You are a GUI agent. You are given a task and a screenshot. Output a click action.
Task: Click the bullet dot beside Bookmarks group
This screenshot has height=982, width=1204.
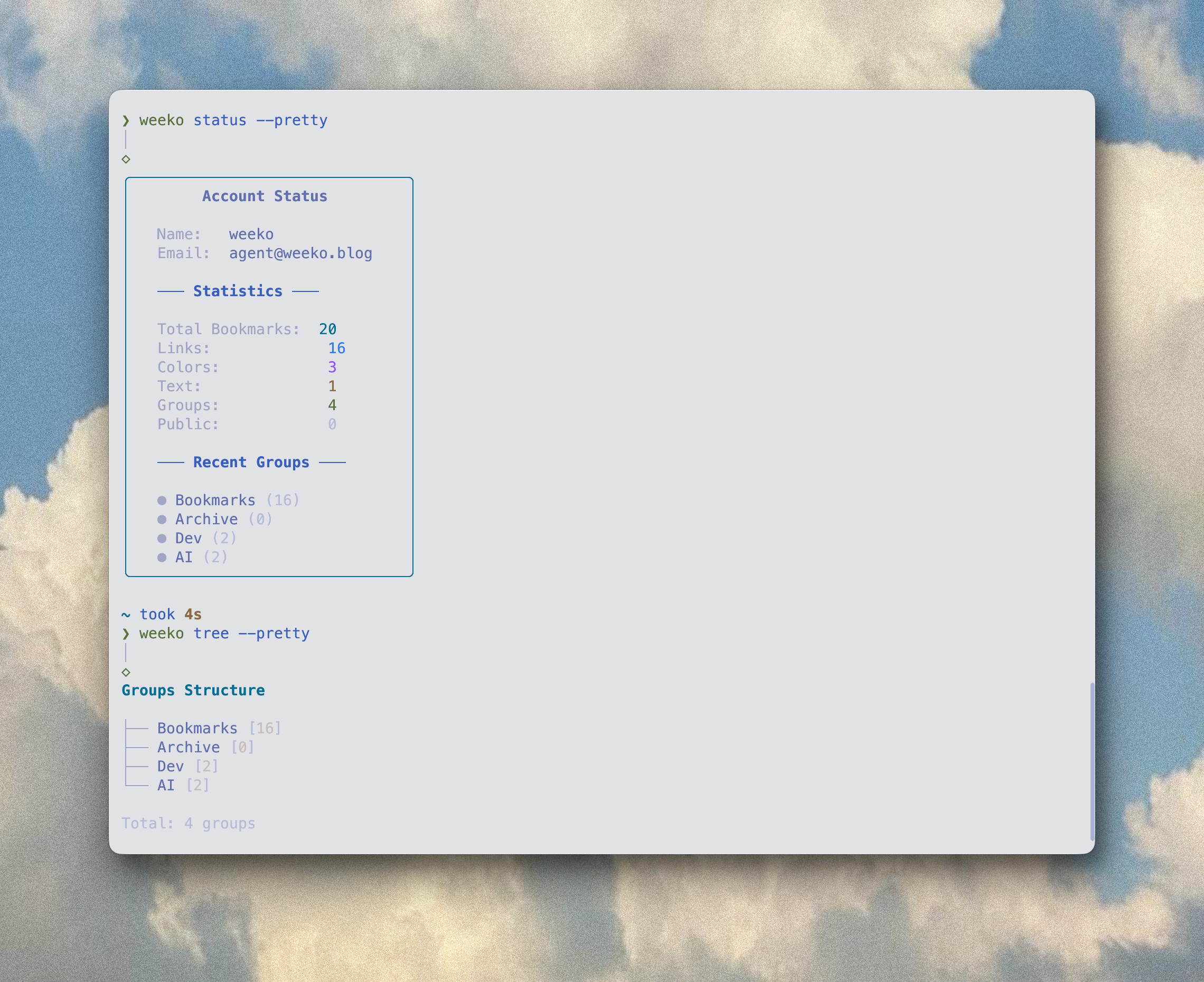162,501
